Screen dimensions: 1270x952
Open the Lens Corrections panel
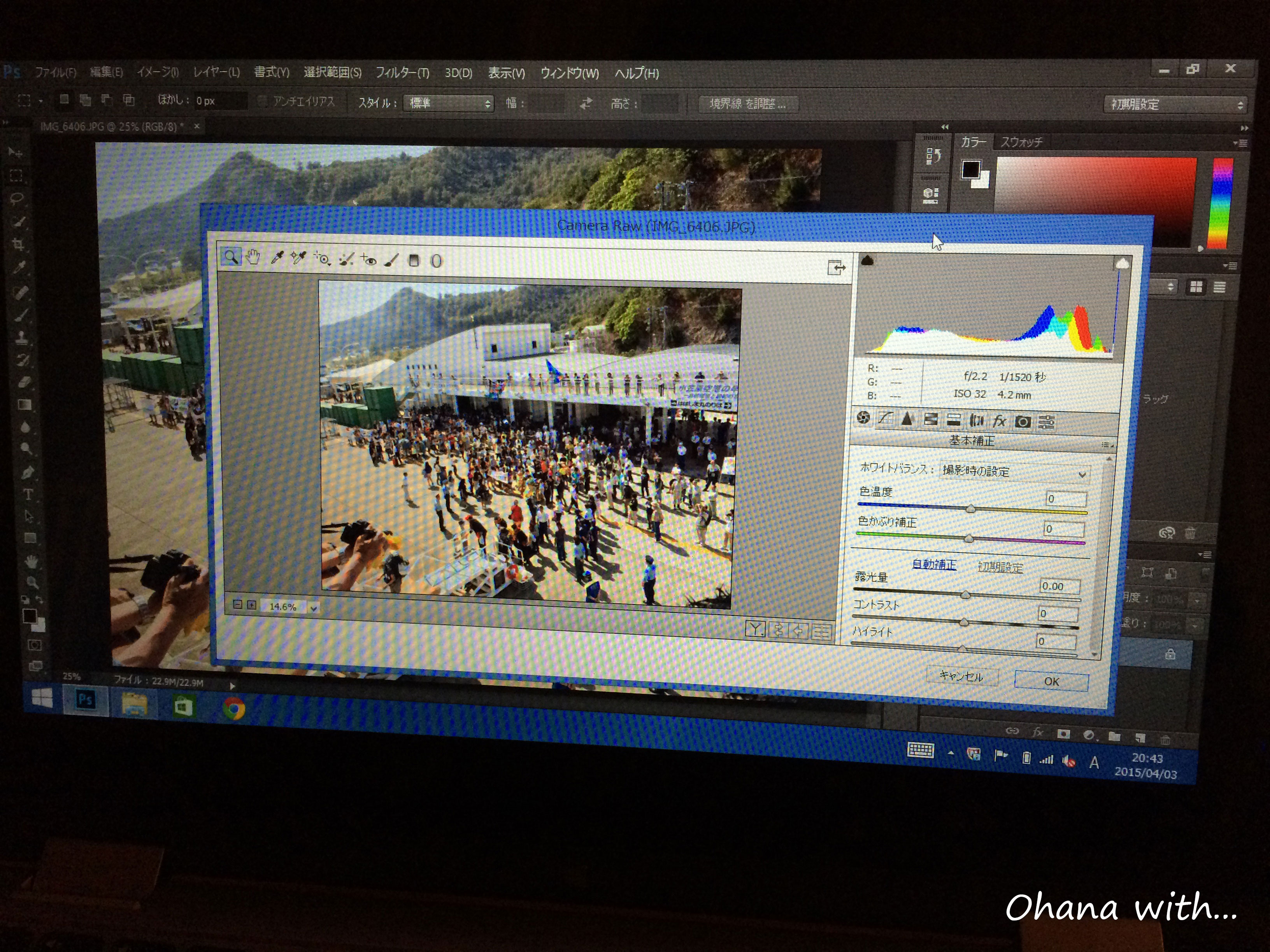(976, 421)
